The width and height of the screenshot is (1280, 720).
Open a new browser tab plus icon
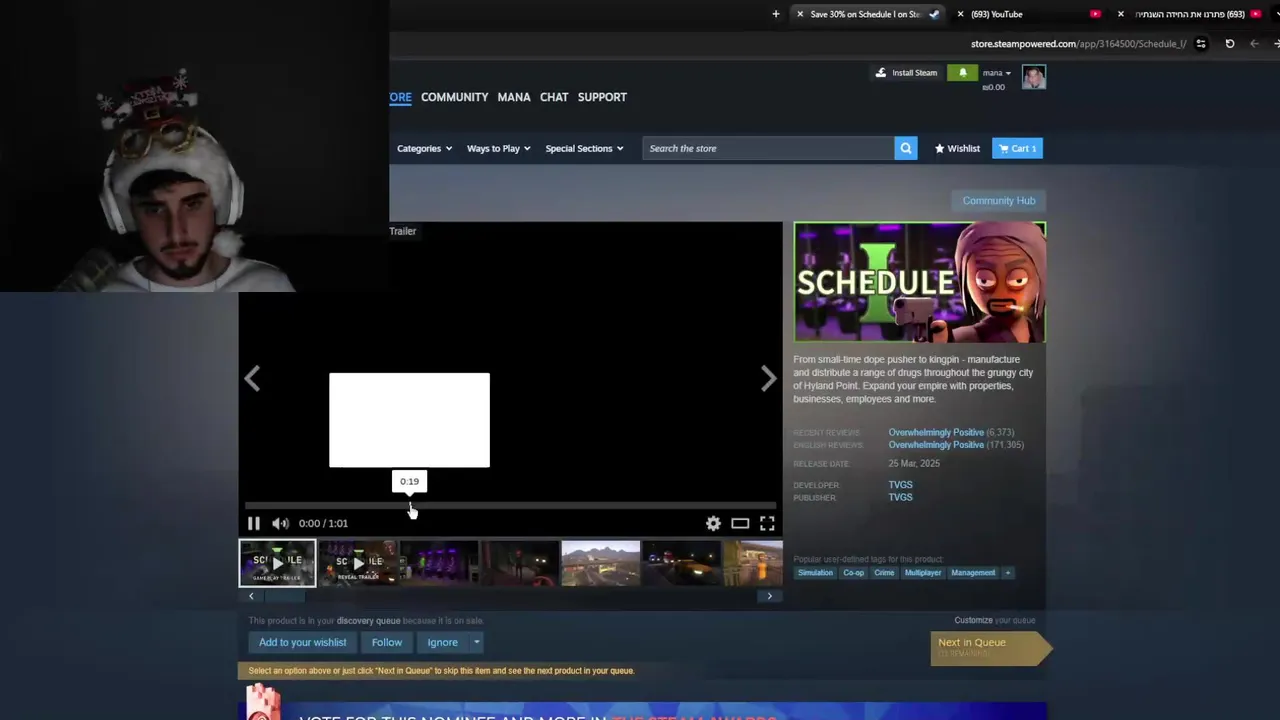(776, 14)
